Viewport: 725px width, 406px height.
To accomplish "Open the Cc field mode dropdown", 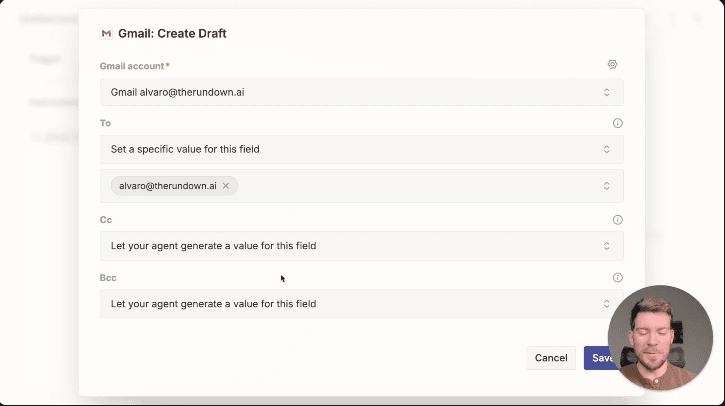I will point(362,246).
